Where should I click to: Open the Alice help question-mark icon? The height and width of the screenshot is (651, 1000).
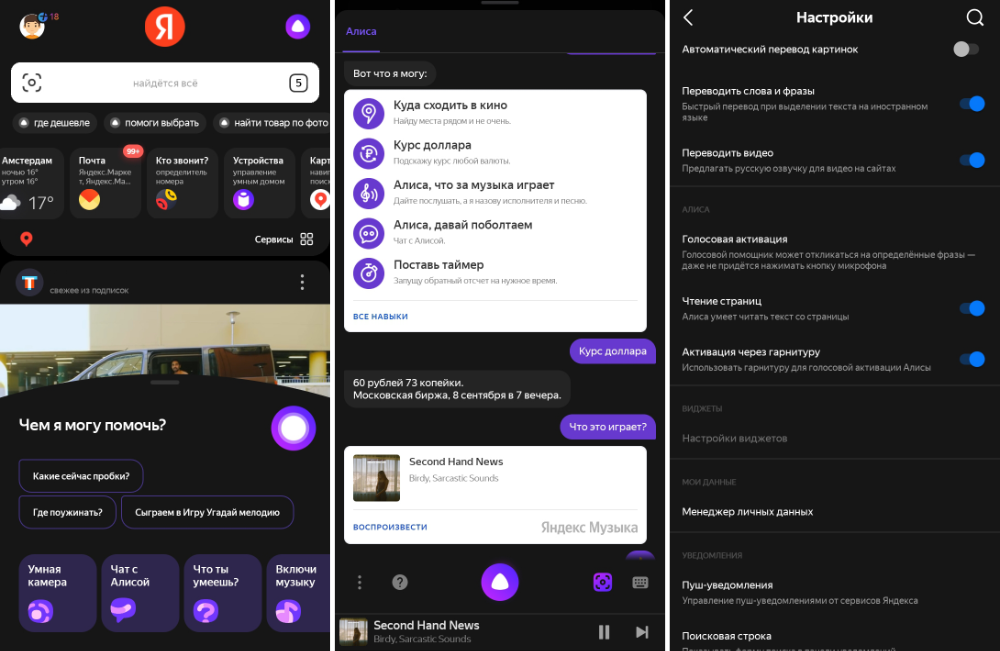(400, 582)
